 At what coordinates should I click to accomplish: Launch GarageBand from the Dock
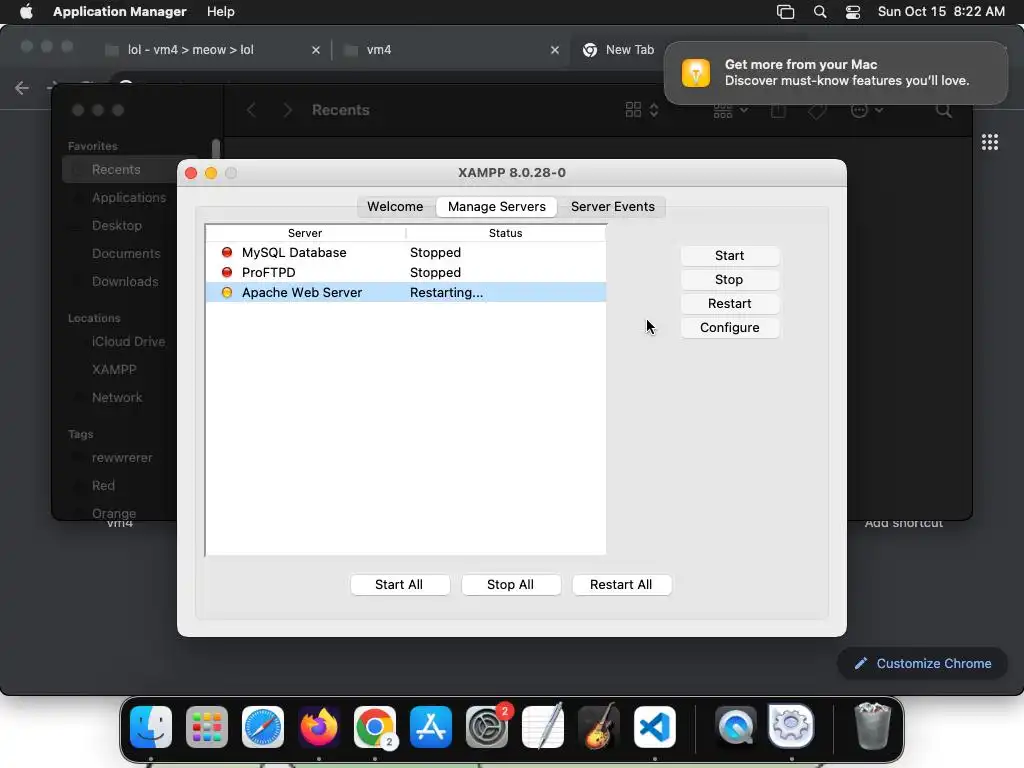pos(599,726)
